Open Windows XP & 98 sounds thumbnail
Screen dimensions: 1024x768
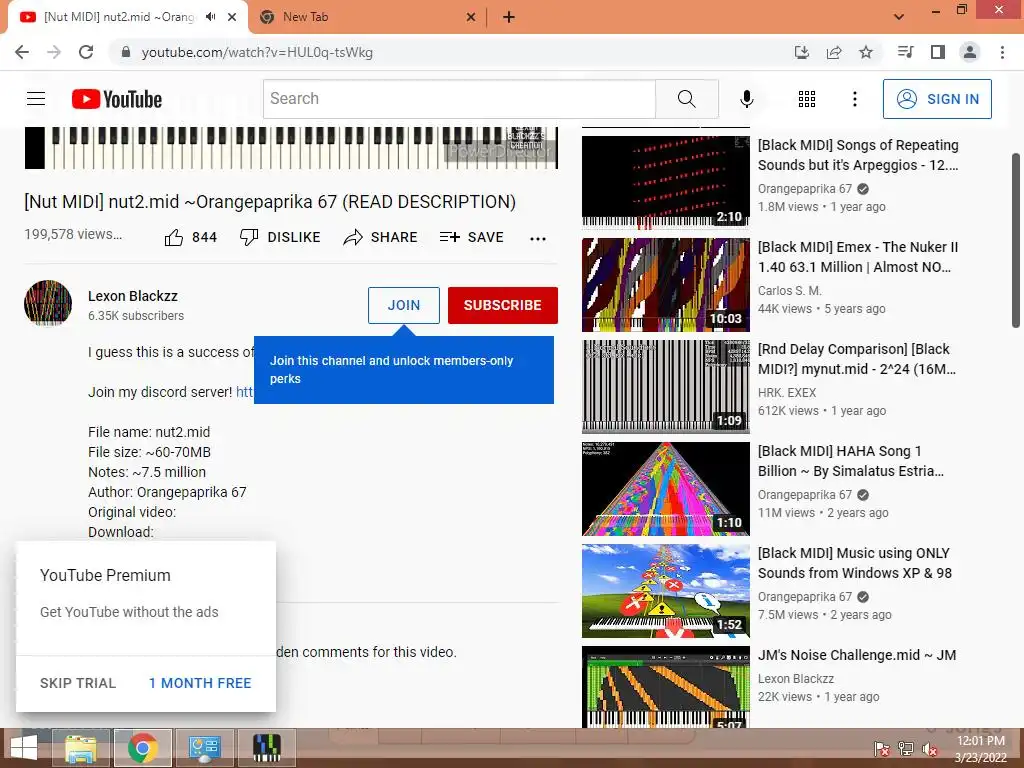(x=665, y=590)
